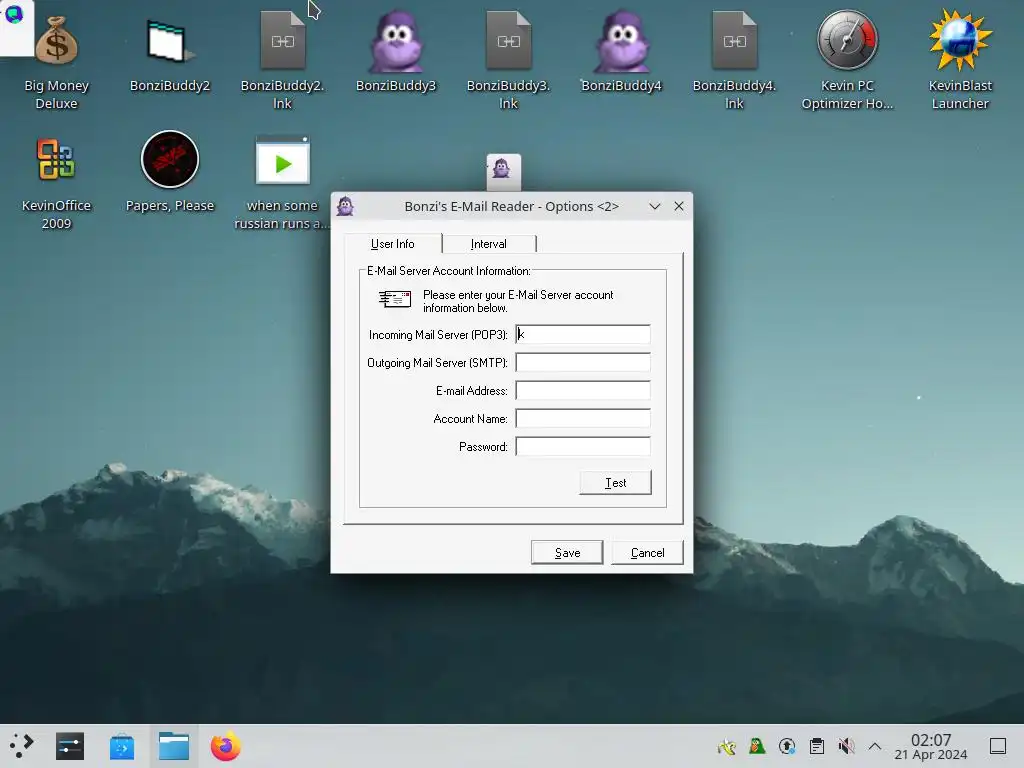Click the icon in the top-left screen corner
This screenshot has width=1024, height=768.
coord(14,14)
